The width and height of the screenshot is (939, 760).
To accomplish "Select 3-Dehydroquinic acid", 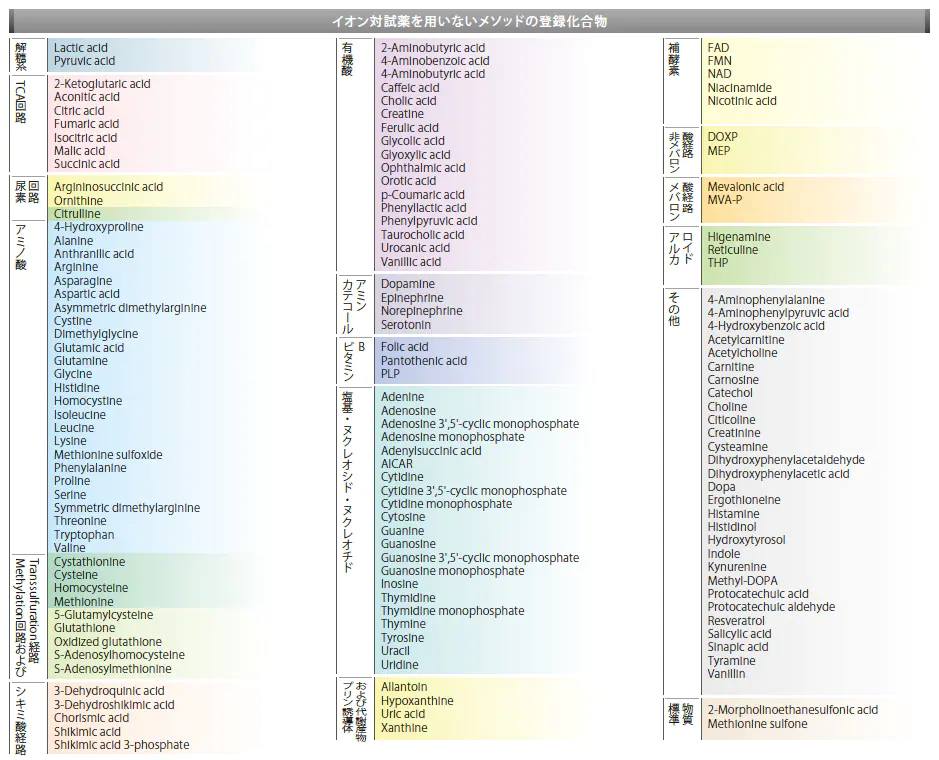I will coord(109,691).
